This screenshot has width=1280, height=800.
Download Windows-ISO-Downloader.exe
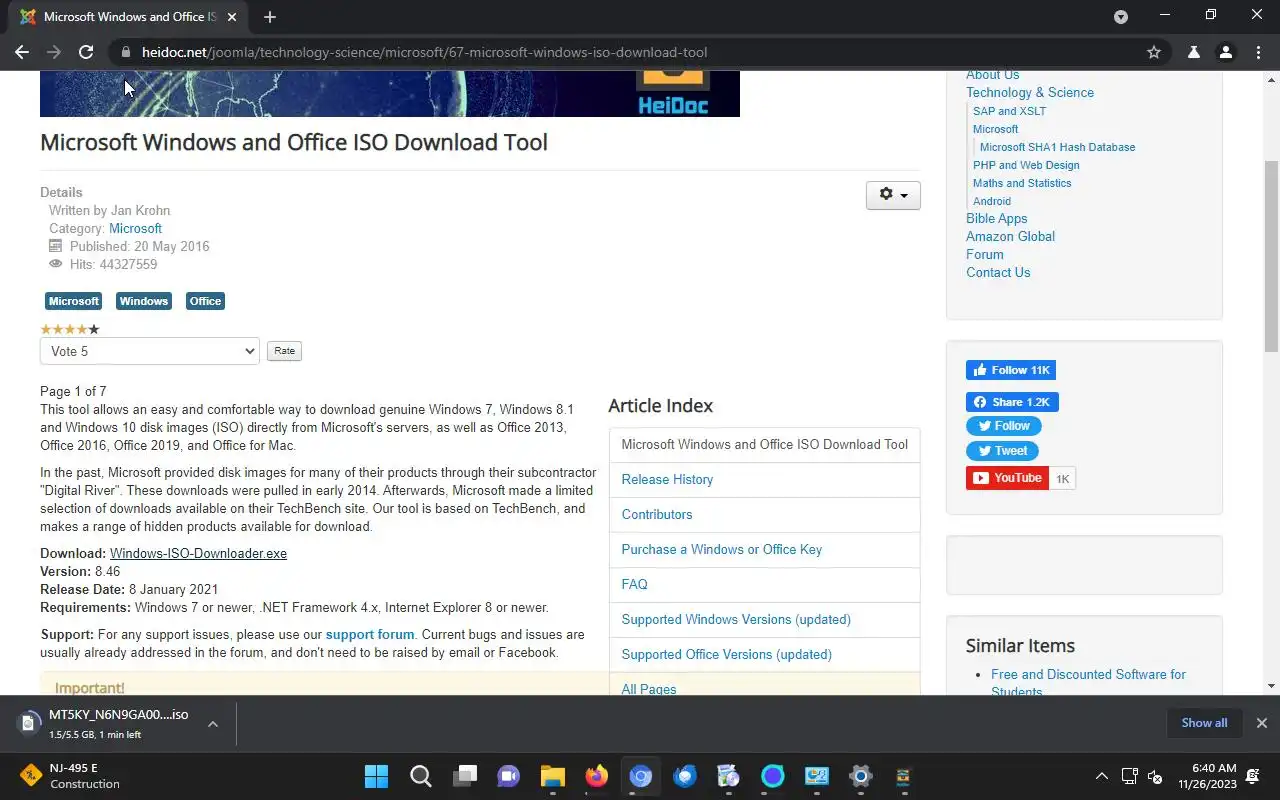tap(198, 553)
